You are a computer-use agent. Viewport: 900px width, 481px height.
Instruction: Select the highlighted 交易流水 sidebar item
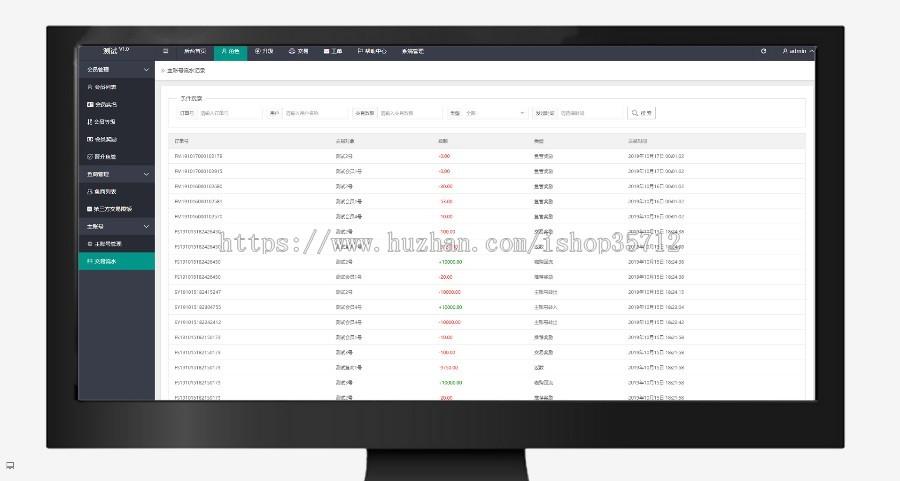(117, 261)
